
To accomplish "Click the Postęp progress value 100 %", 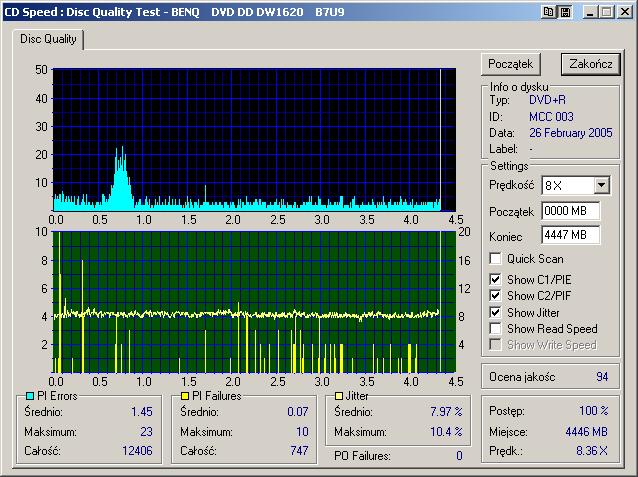I will click(x=594, y=411).
